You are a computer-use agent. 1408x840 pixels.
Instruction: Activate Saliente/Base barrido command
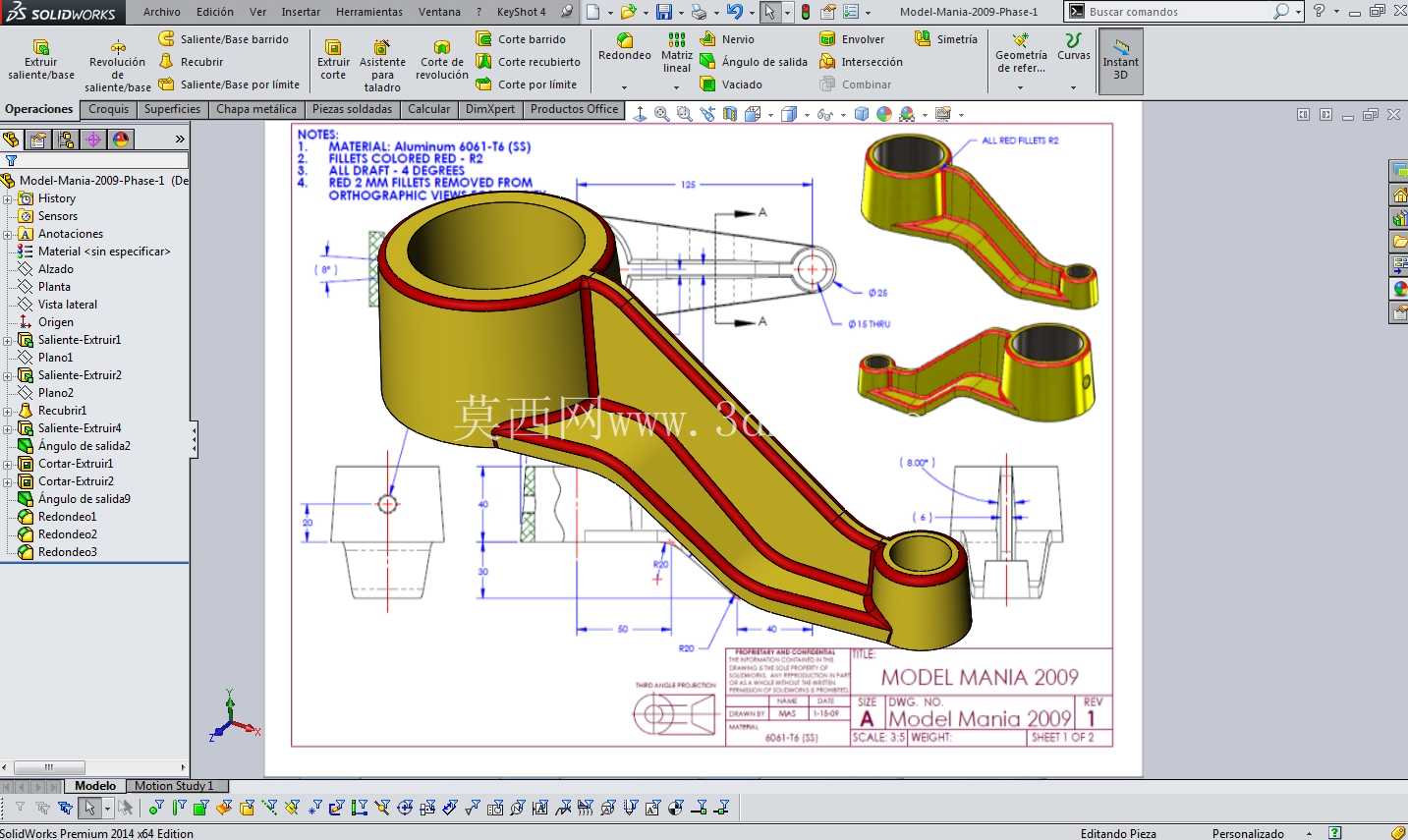pyautogui.click(x=224, y=39)
